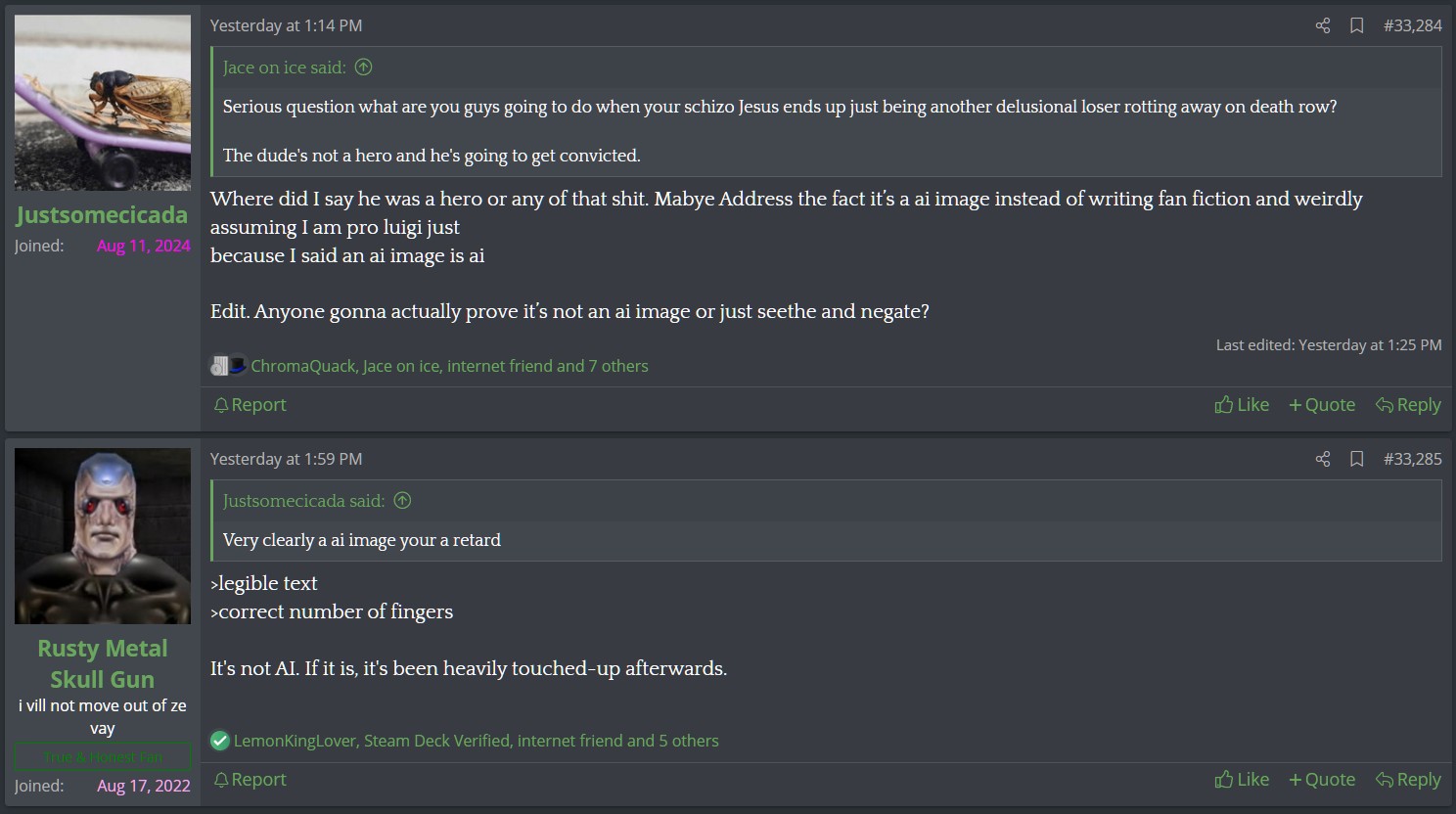Jump to Justsomecicada's quoted post arrow
Image resolution: width=1456 pixels, height=814 pixels.
pos(402,501)
